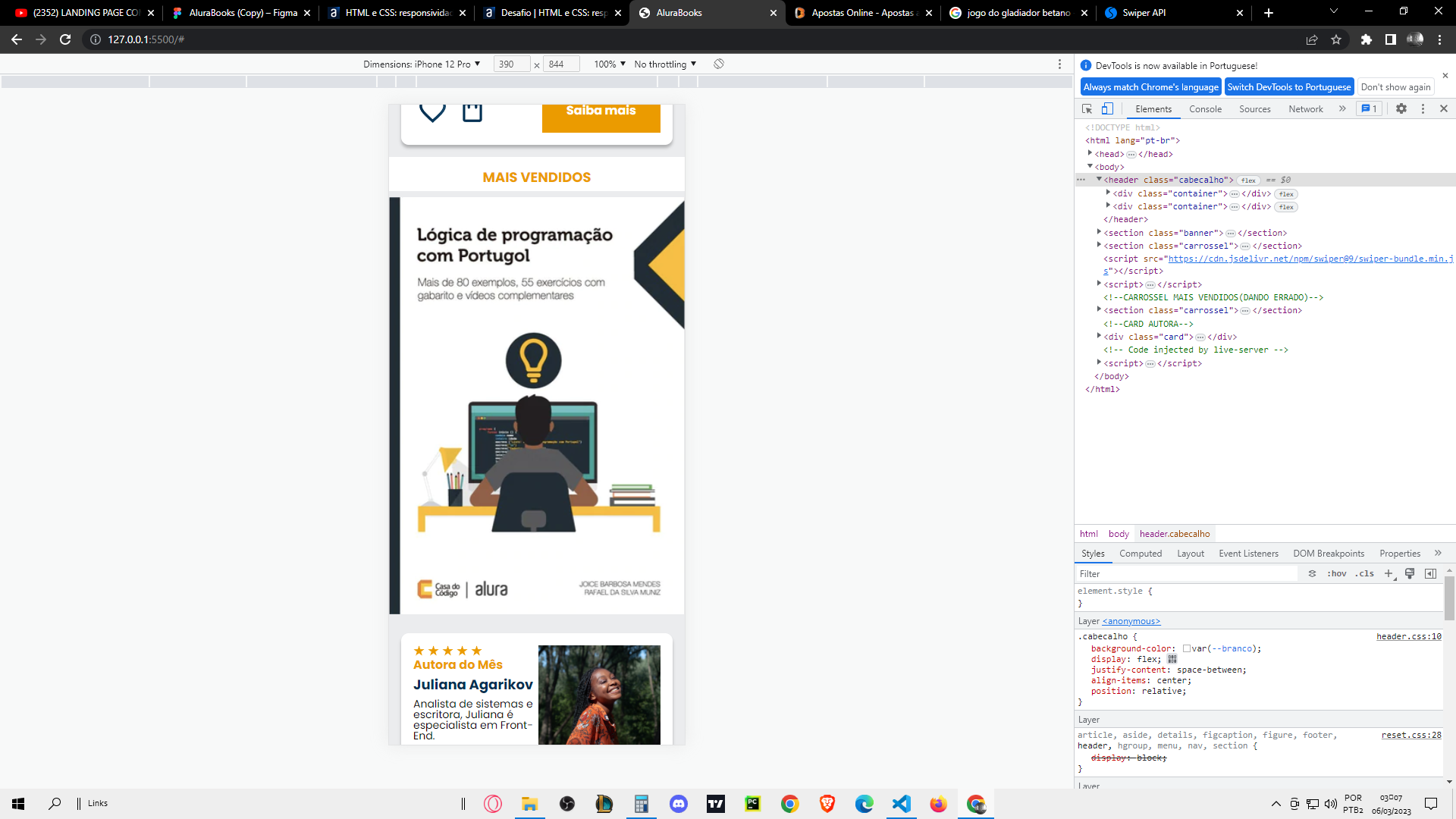Click the shopping bag icon on the page
Viewport: 1456px width, 819px height.
pyautogui.click(x=472, y=112)
